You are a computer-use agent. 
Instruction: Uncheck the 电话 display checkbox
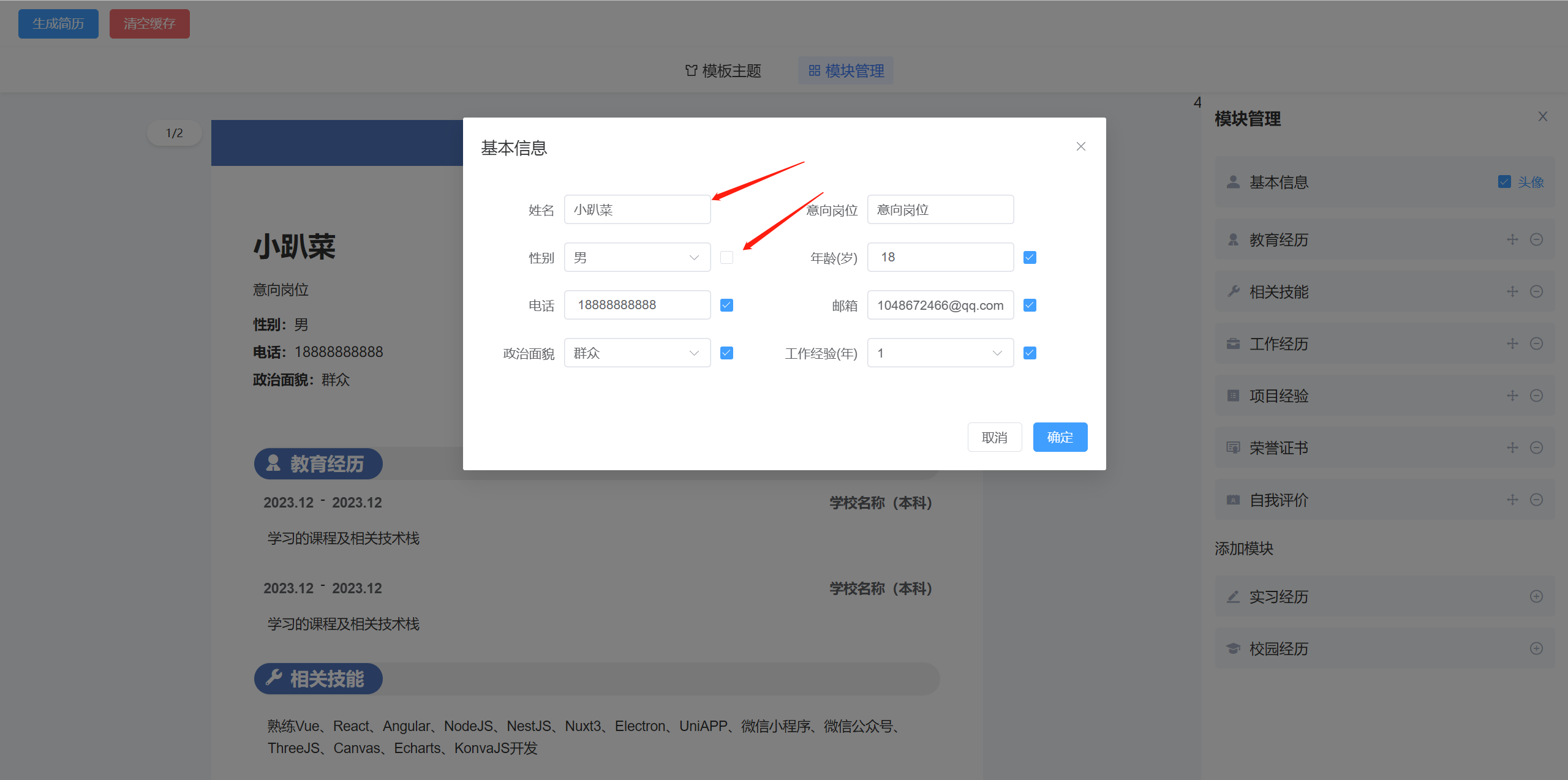pos(726,305)
